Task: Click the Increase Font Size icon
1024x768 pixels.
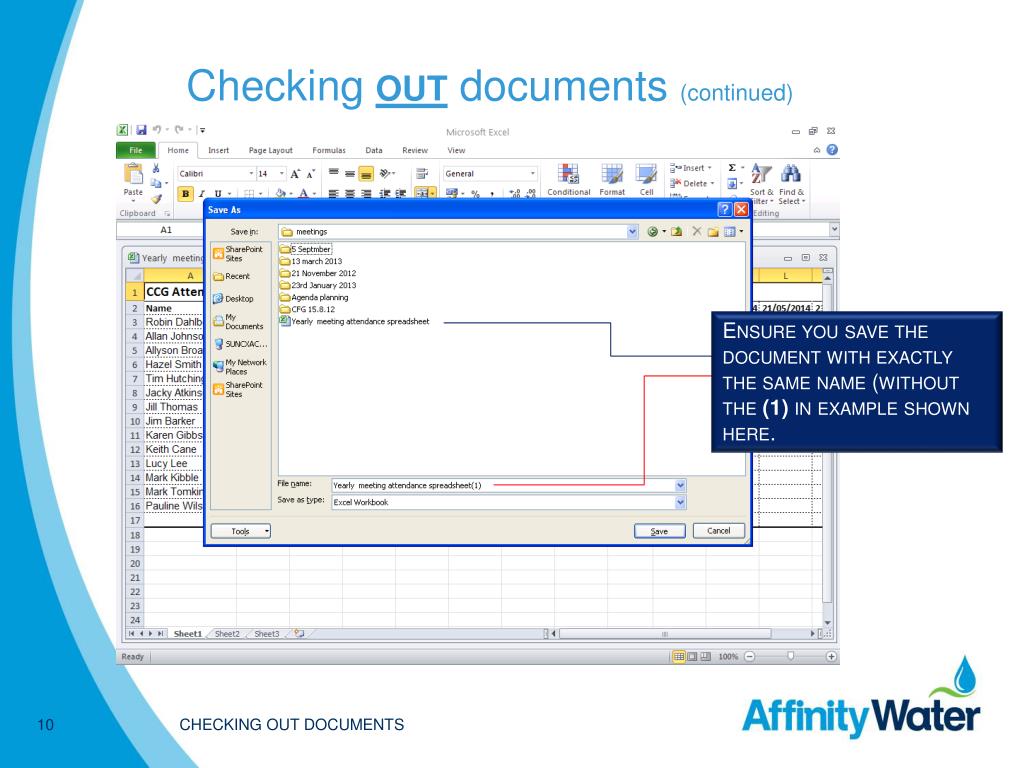Action: point(295,174)
